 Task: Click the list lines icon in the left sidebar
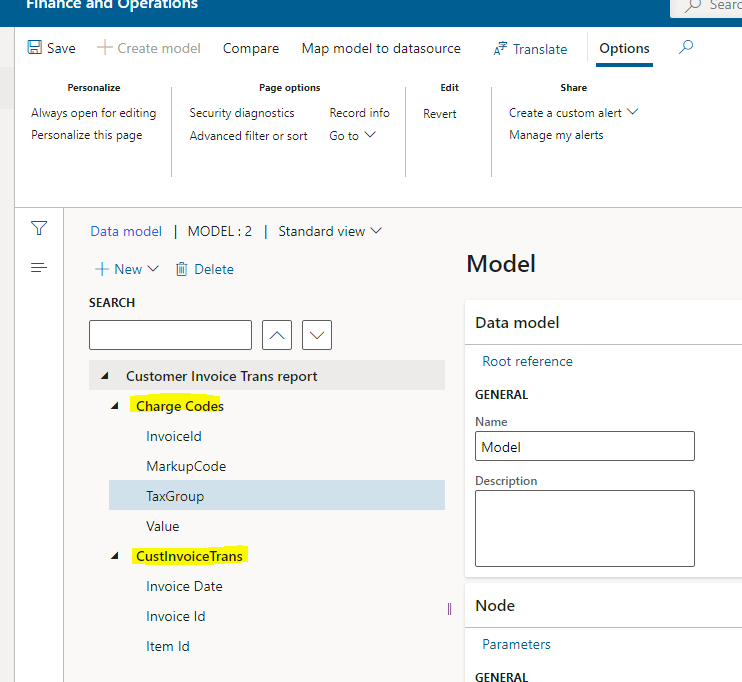pyautogui.click(x=39, y=267)
